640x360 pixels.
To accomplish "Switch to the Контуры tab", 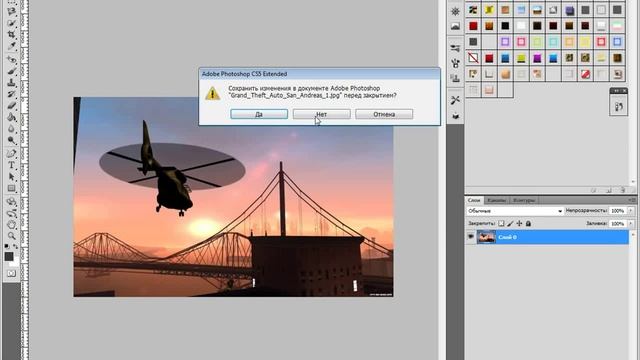I will click(523, 200).
